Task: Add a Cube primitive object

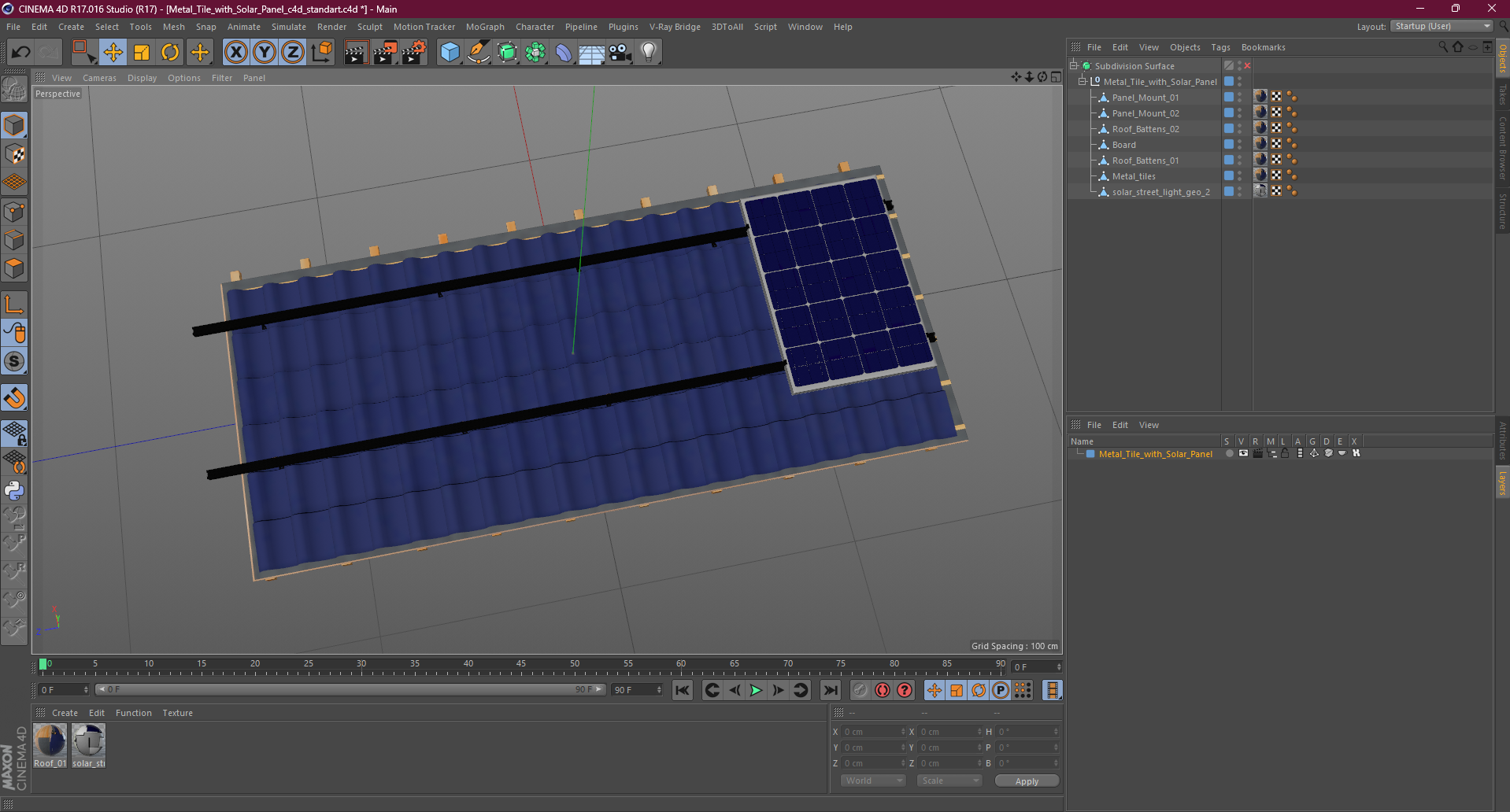Action: point(450,53)
